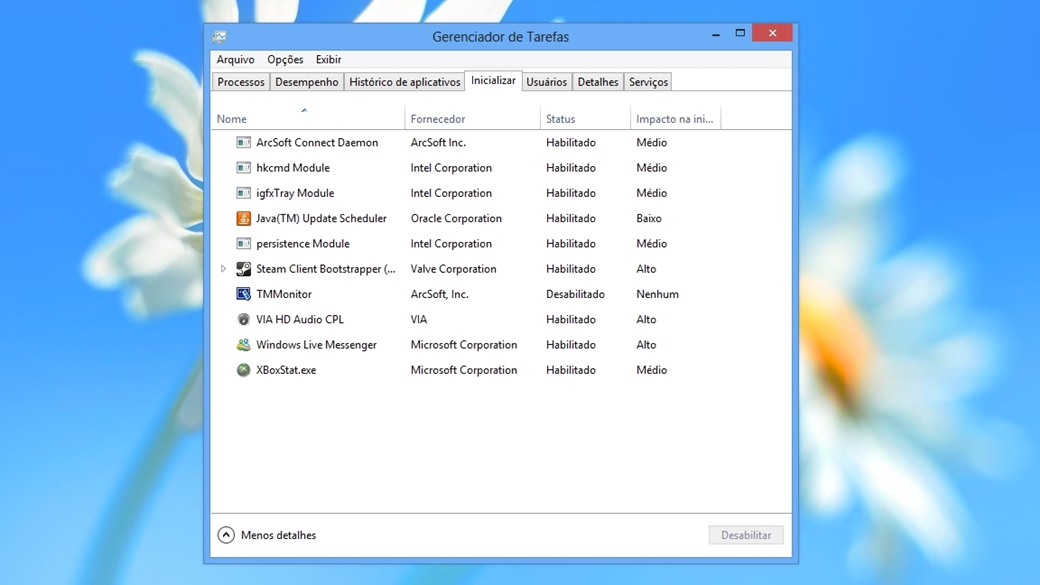
Task: Click the Windows Live Messenger icon
Action: 243,345
